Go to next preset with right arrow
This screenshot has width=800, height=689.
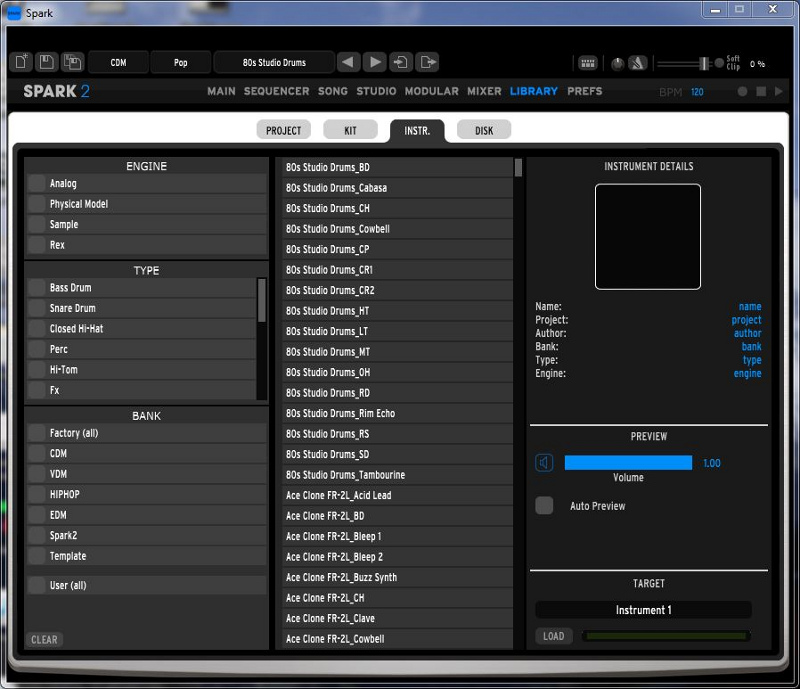click(x=375, y=62)
